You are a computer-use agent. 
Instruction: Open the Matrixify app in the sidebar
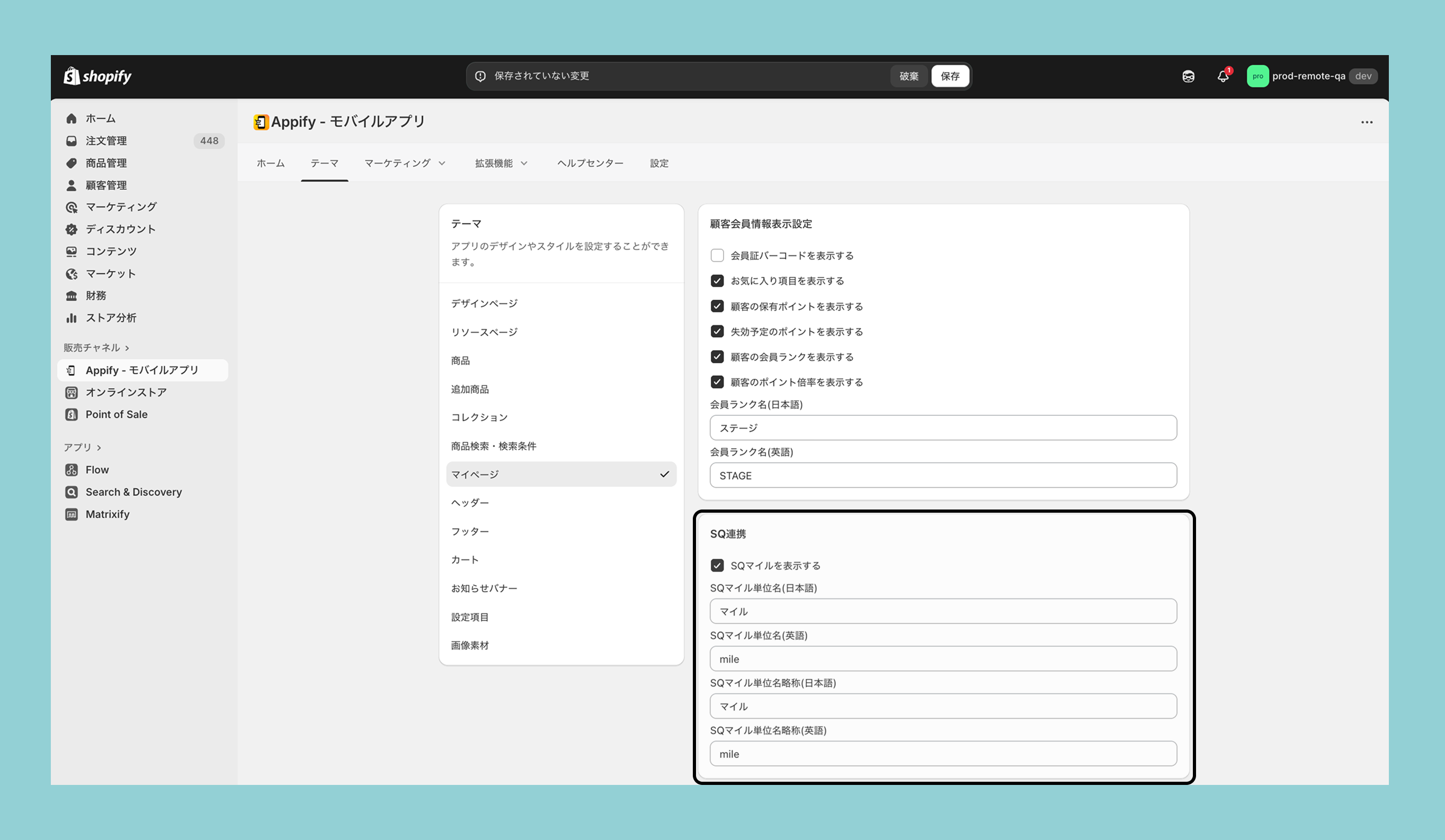pos(107,514)
